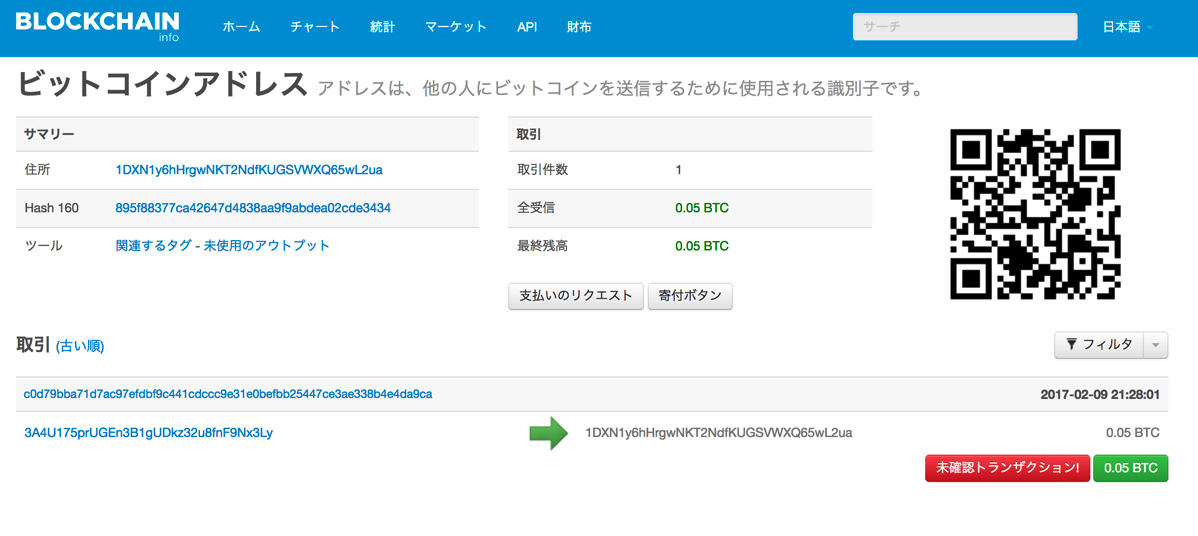Toggle sort order via 古い順 link
Image resolution: width=1198 pixels, height=536 pixels.
pos(80,346)
